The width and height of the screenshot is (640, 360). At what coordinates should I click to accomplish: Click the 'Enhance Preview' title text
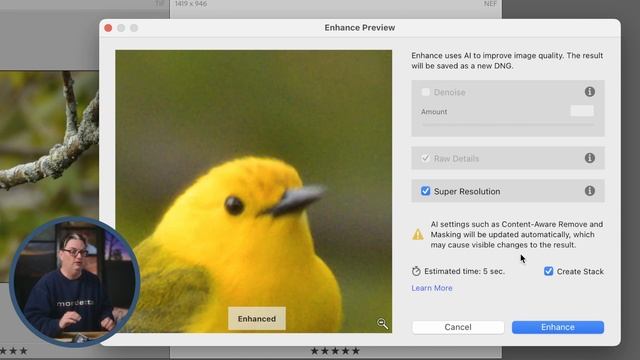[x=360, y=28]
